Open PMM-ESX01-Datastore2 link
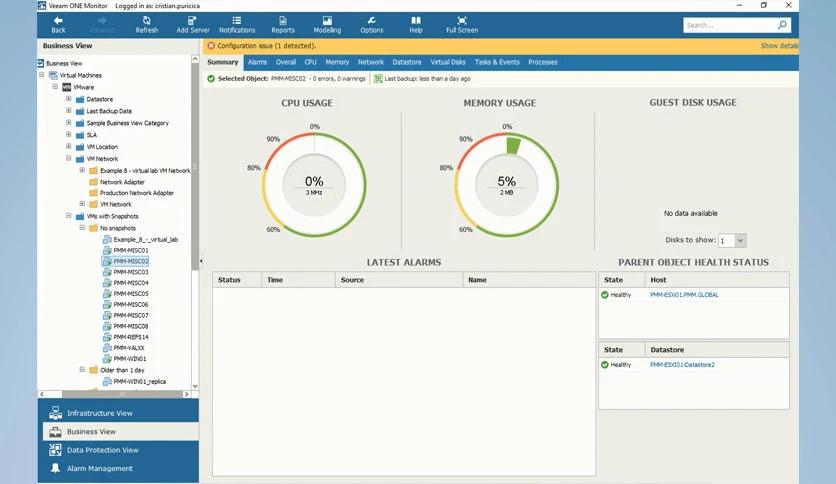This screenshot has height=484, width=836. click(x=682, y=365)
